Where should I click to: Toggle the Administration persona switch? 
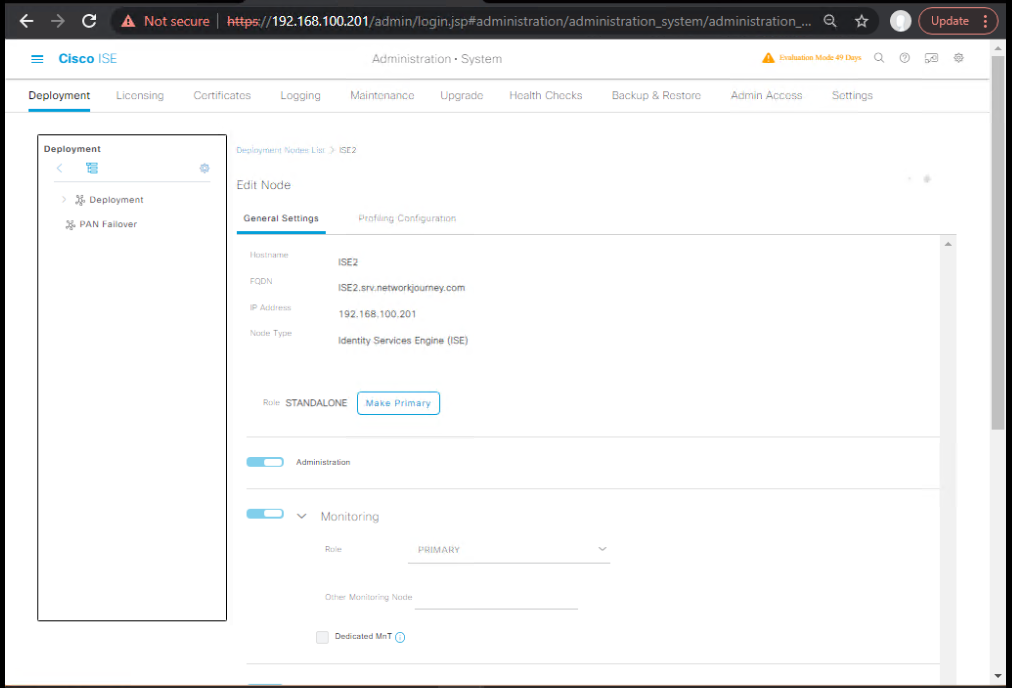click(265, 462)
